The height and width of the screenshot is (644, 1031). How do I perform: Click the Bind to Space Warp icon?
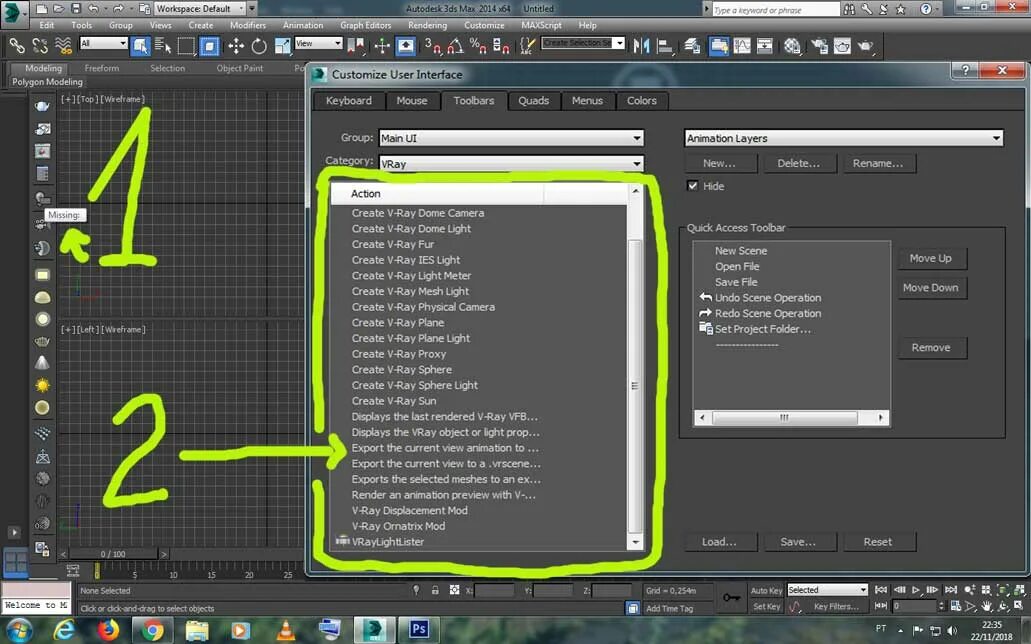coord(63,45)
